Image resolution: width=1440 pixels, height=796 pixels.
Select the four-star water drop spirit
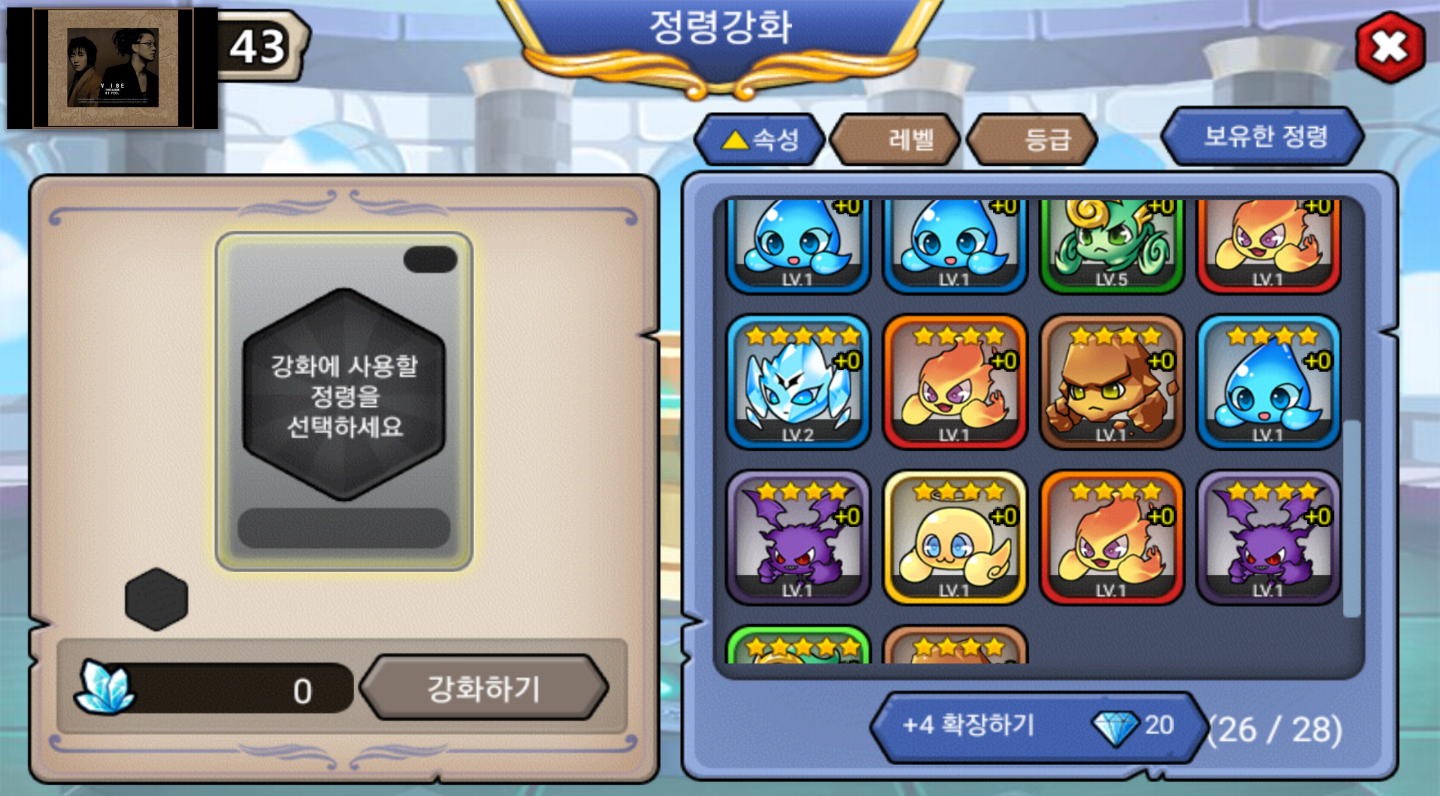tap(1269, 382)
